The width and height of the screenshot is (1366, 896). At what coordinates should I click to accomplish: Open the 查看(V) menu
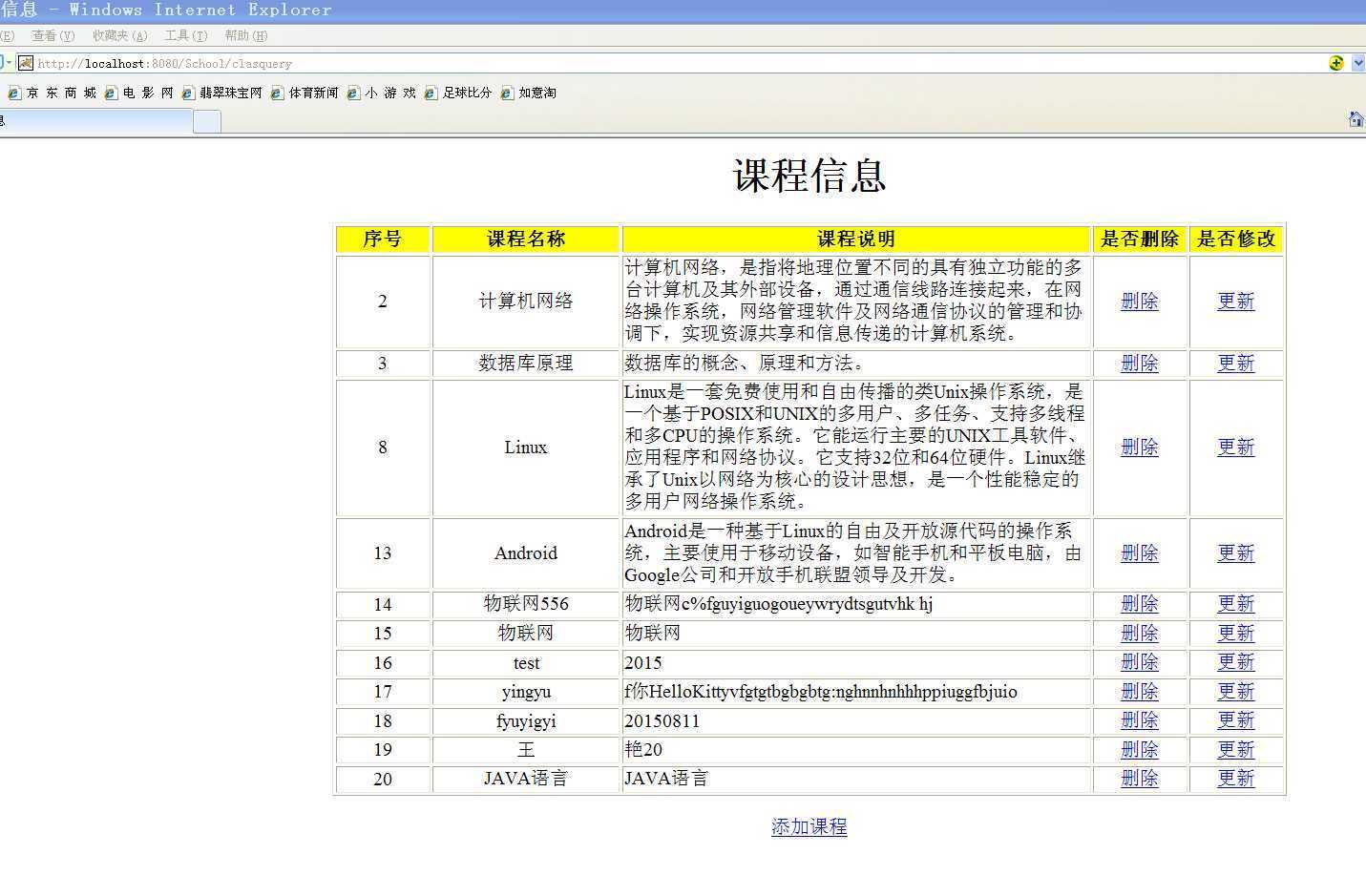coord(53,35)
